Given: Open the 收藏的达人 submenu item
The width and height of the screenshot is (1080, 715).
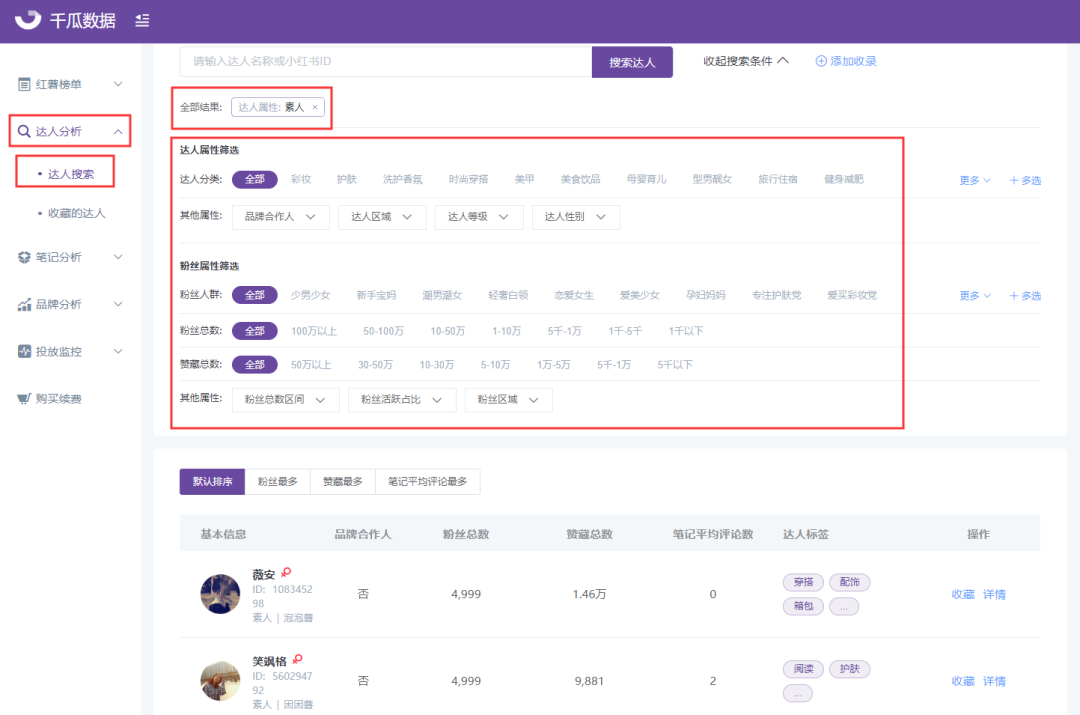Looking at the screenshot, I should pyautogui.click(x=76, y=214).
